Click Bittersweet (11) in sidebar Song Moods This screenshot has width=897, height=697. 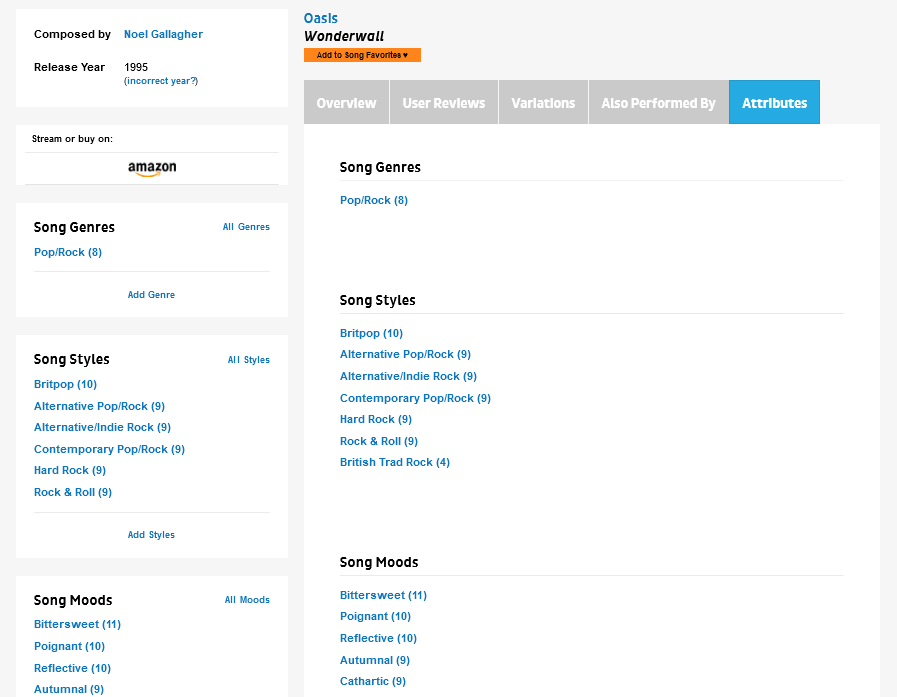[77, 624]
